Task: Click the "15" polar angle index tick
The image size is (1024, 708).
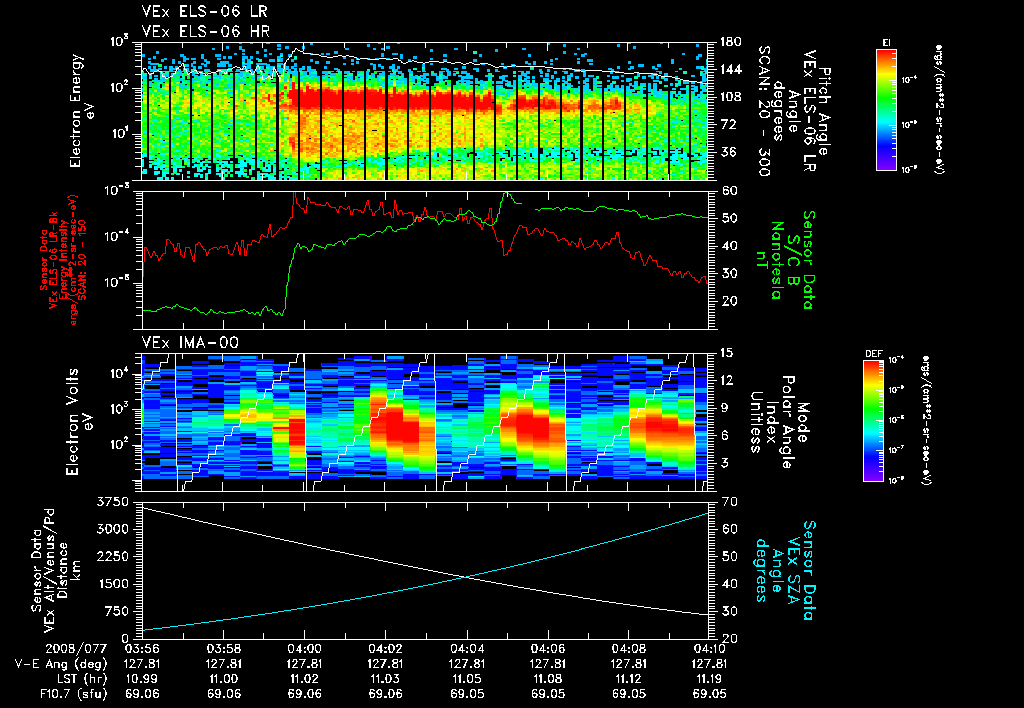Action: [726, 353]
